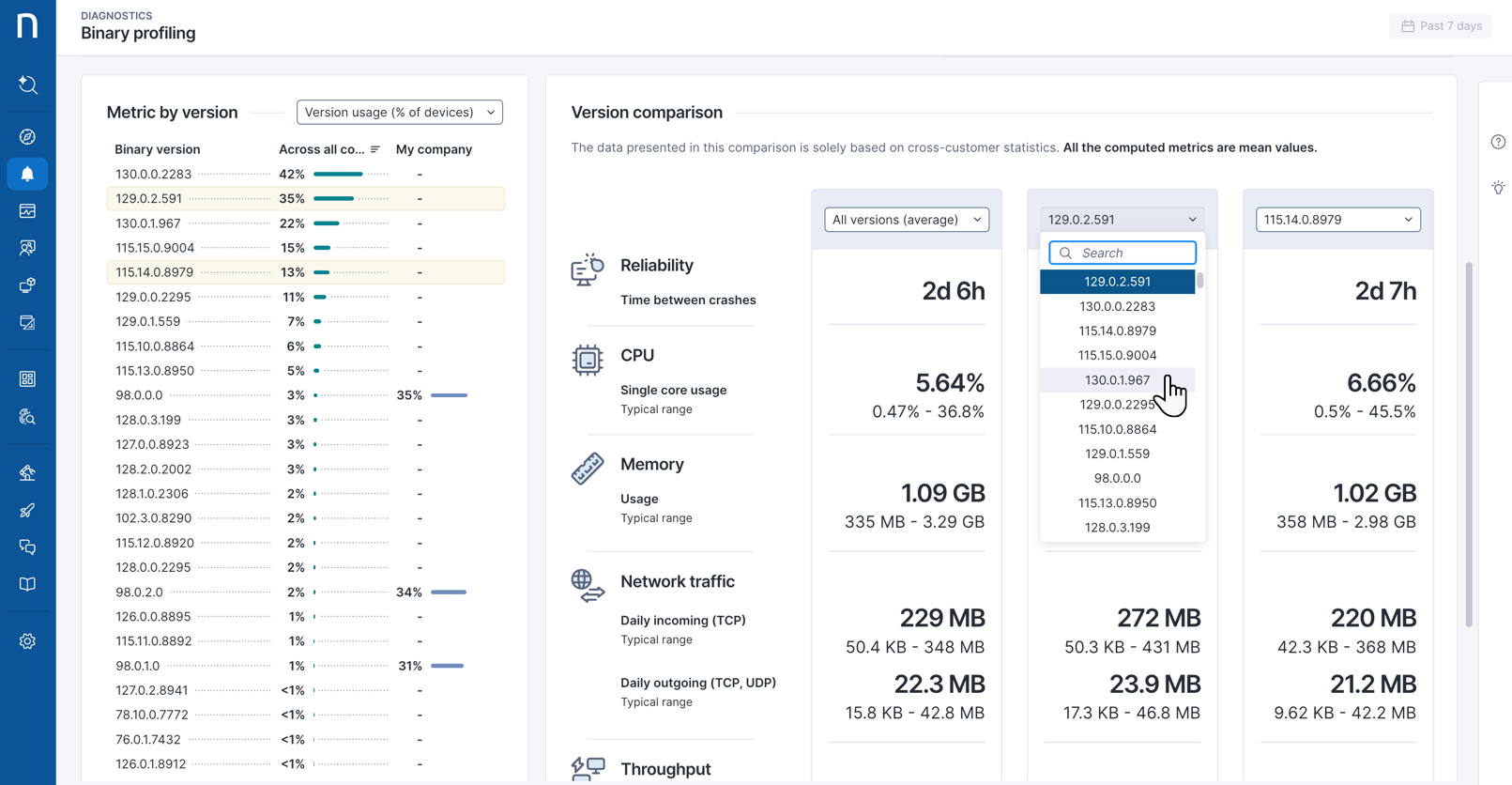Click the lightbulb icon on right edge
Viewport: 1512px width, 785px height.
pos(1498,188)
